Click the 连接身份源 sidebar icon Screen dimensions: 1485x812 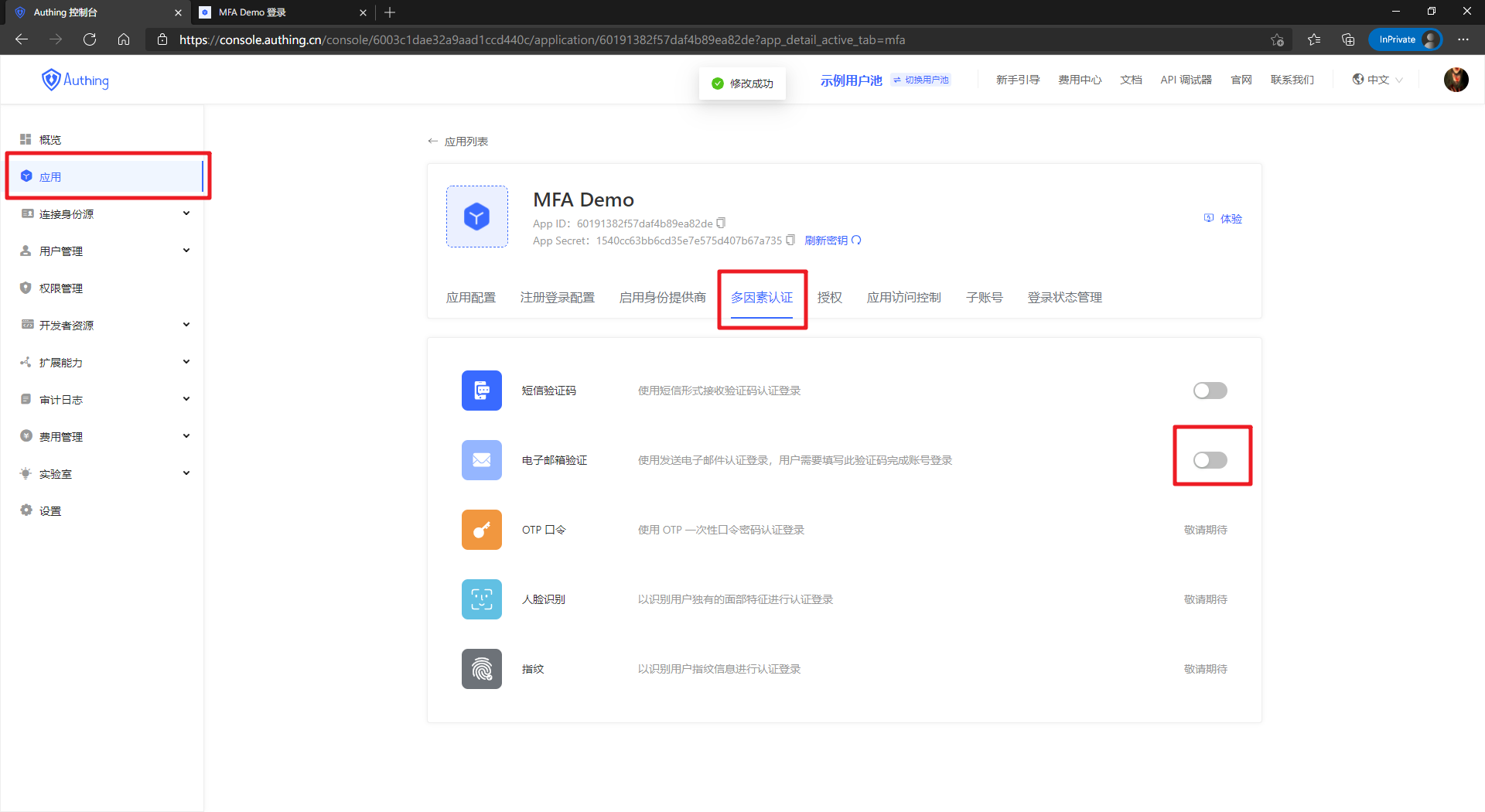click(27, 213)
